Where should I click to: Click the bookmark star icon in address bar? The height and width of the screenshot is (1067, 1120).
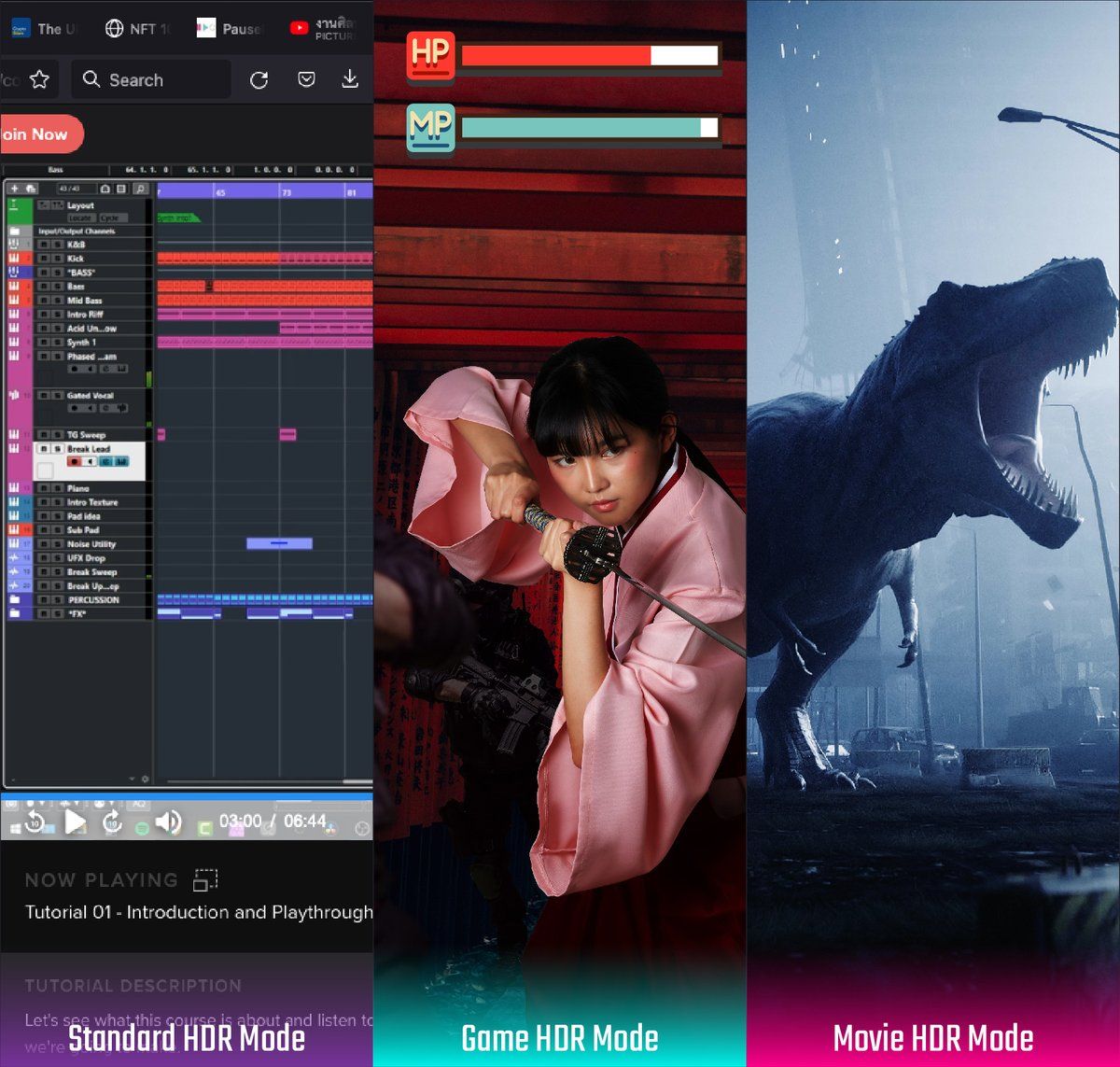[x=39, y=79]
